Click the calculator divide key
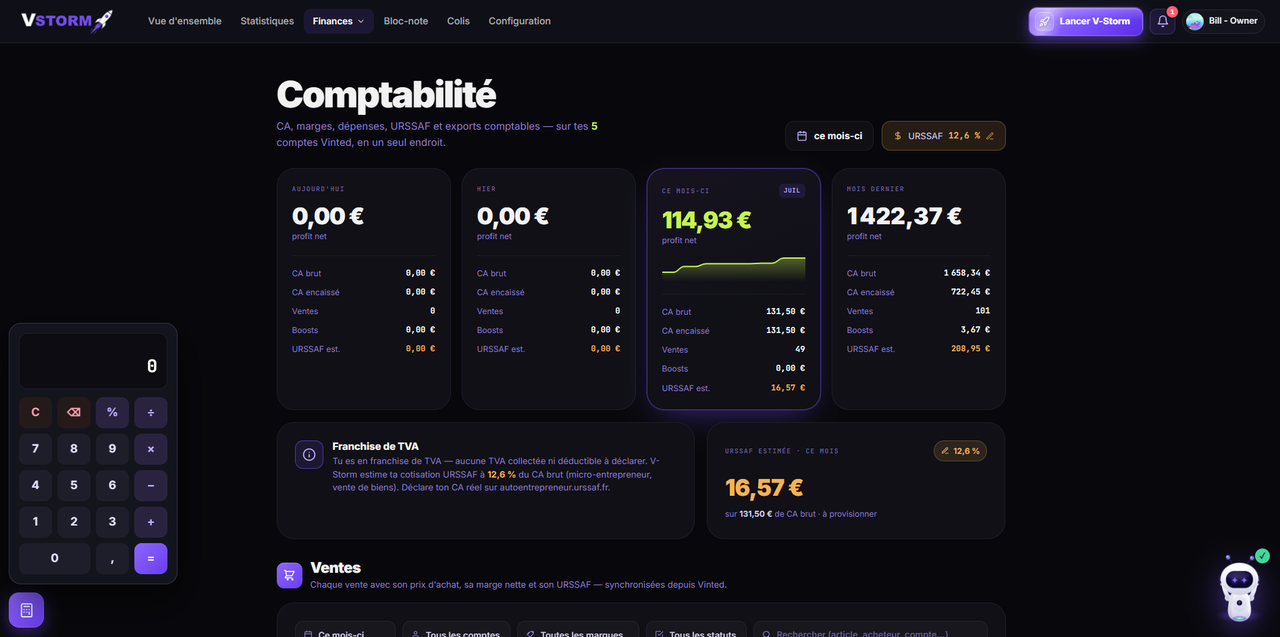Screen dimensions: 1280x637 pos(151,412)
